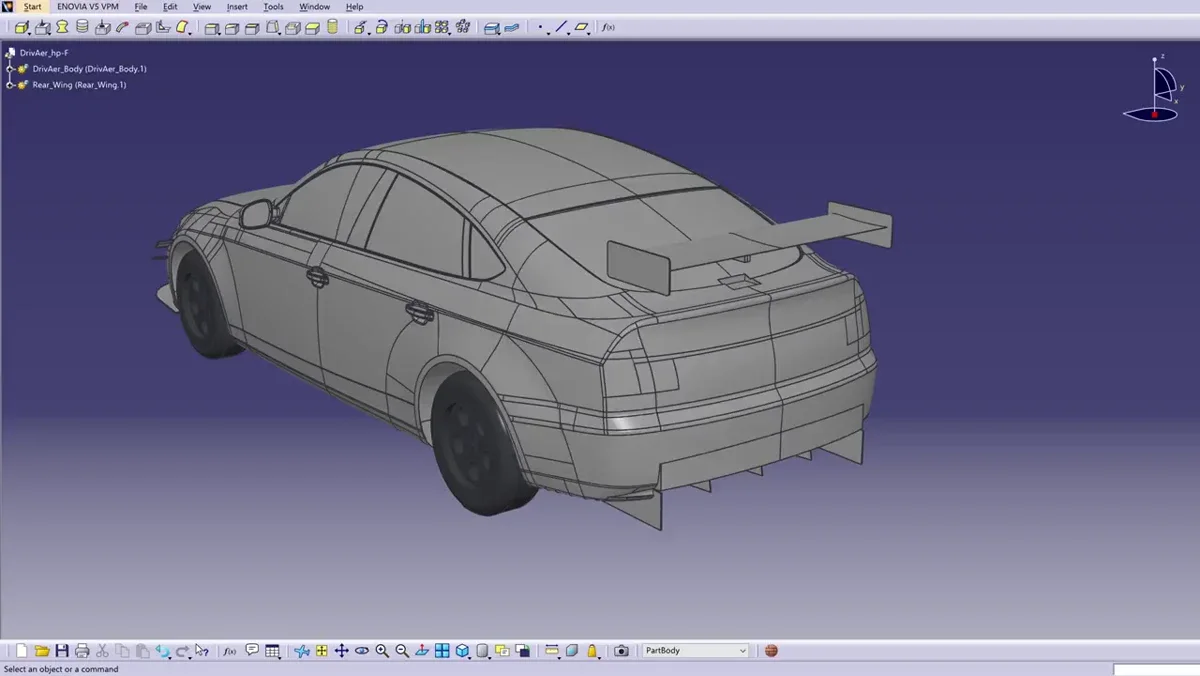Open the Shading view mode dropdown

pos(483,651)
